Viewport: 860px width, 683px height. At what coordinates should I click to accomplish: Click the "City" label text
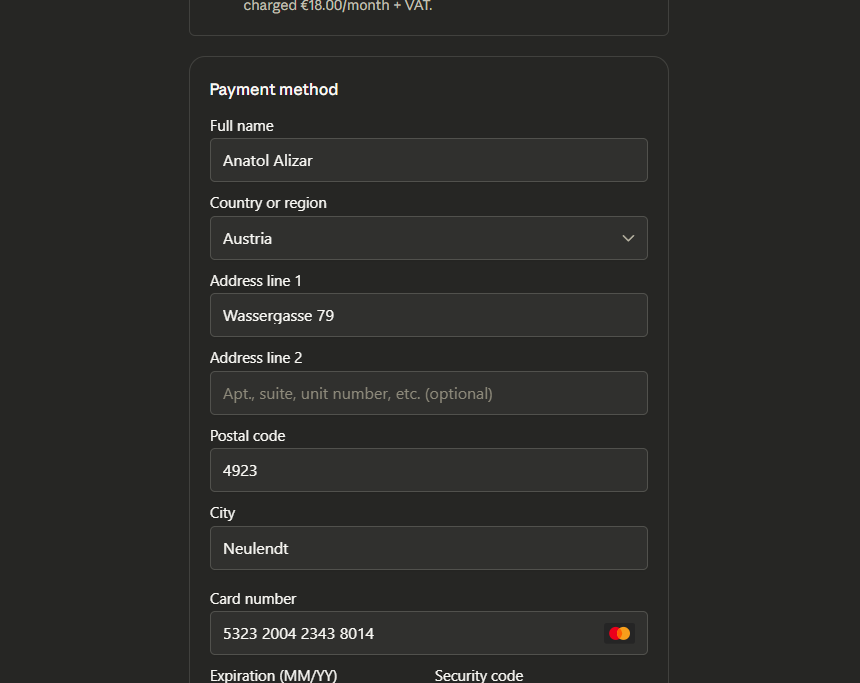point(223,513)
